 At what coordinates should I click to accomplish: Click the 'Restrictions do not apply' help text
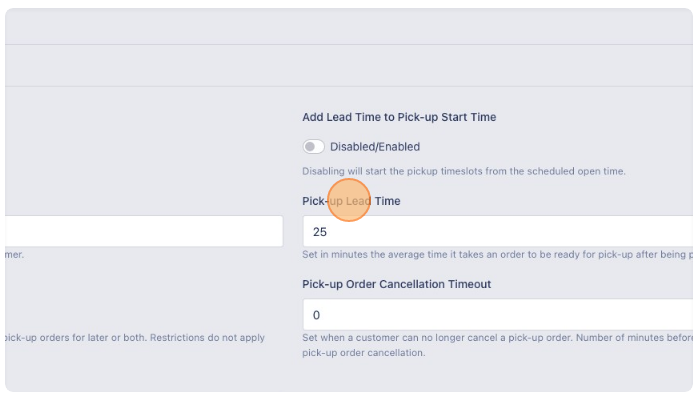pyautogui.click(x=207, y=338)
